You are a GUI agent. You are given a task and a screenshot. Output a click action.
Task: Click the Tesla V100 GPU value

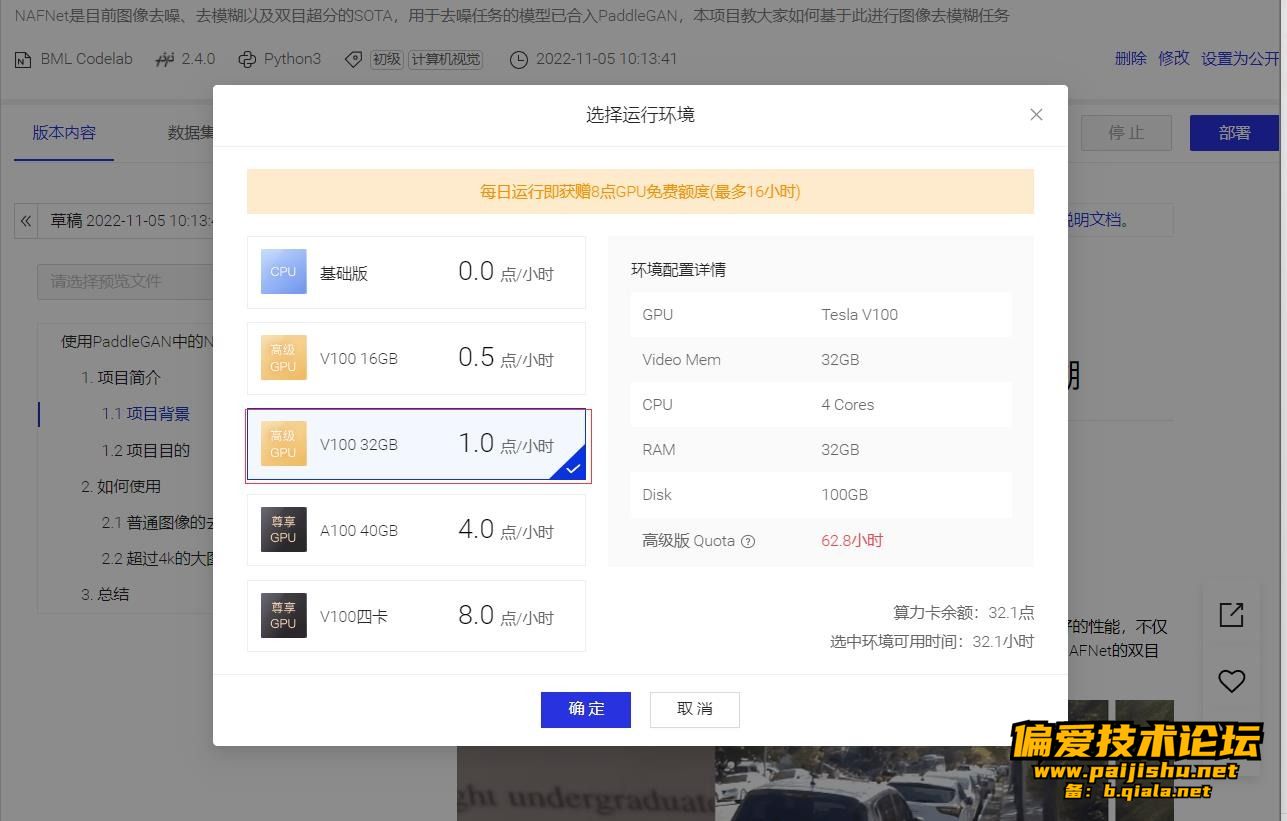860,315
